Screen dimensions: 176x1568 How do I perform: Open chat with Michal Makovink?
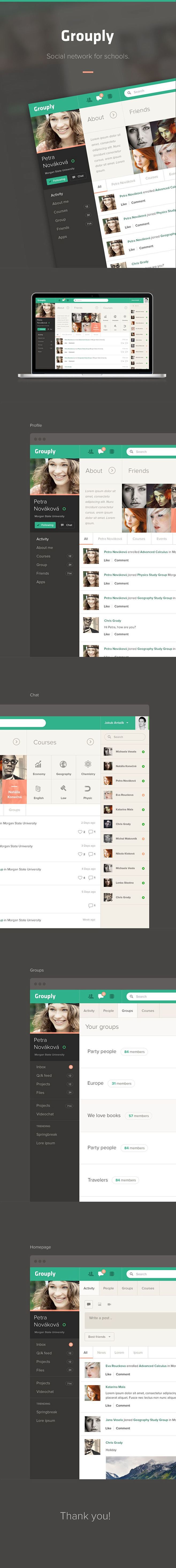pyautogui.click(x=124, y=839)
